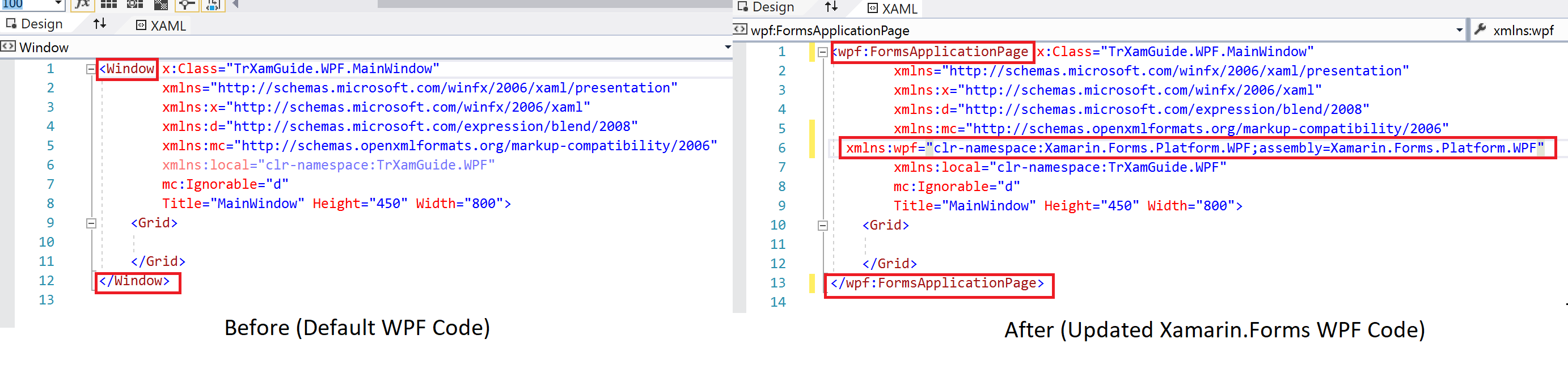Image resolution: width=1568 pixels, height=381 pixels.
Task: Toggle the fx effects button in left designer toolbar
Action: click(x=83, y=5)
